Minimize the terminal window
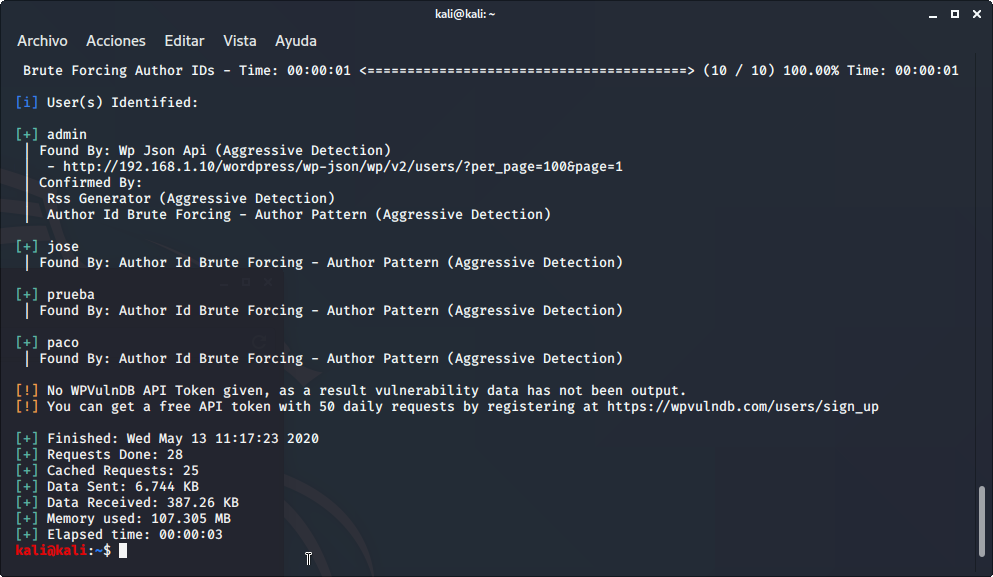This screenshot has width=993, height=577. pyautogui.click(x=934, y=13)
